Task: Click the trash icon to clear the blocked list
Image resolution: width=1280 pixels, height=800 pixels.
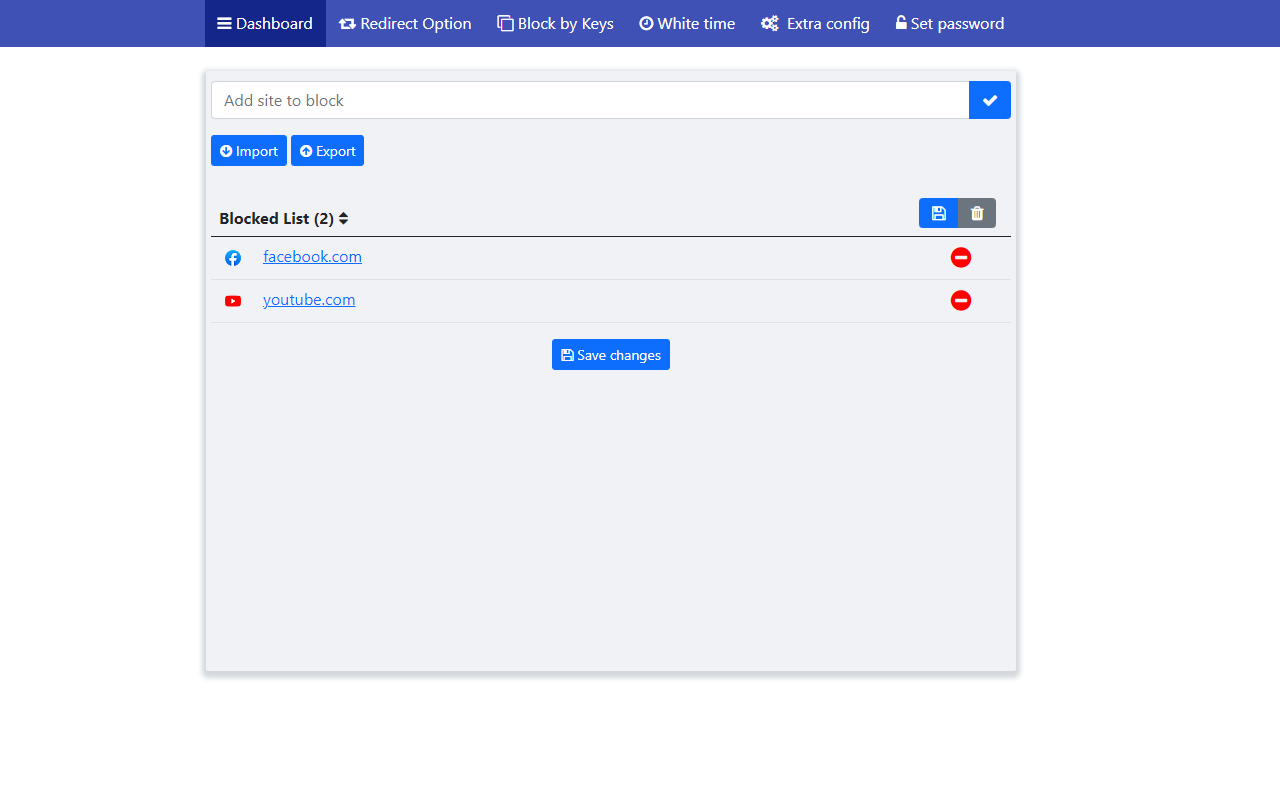Action: (x=977, y=213)
